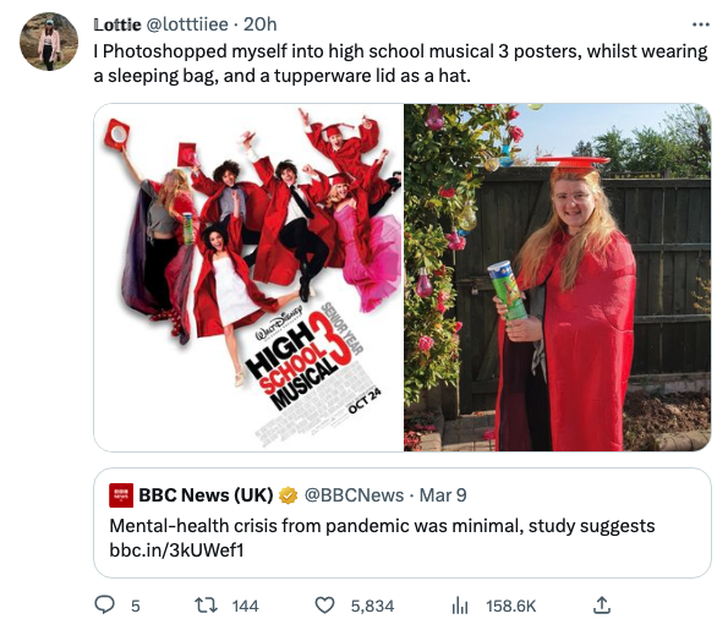
Task: Click the gold verified badge
Action: 288,495
